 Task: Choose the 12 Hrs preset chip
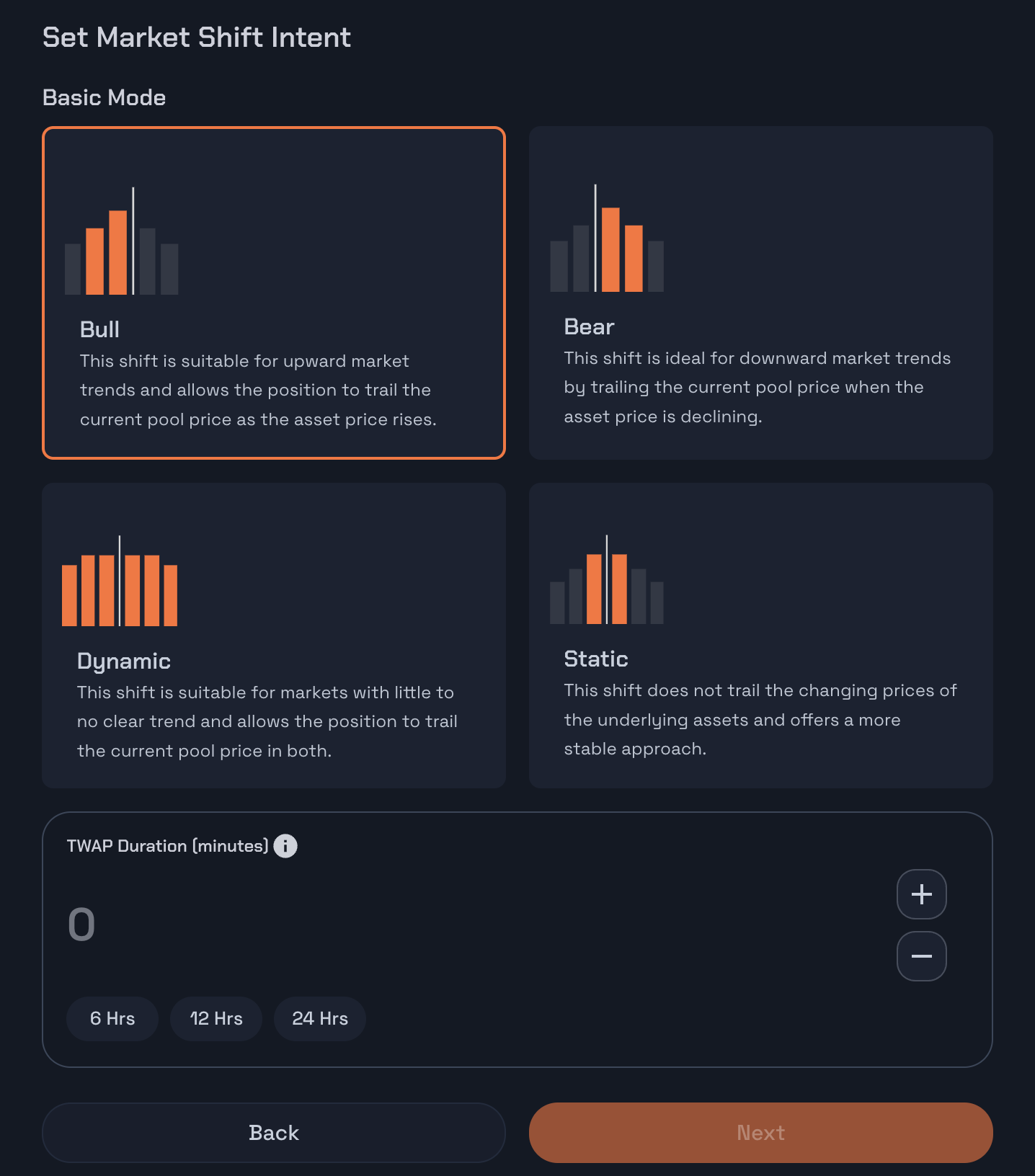tap(216, 1019)
